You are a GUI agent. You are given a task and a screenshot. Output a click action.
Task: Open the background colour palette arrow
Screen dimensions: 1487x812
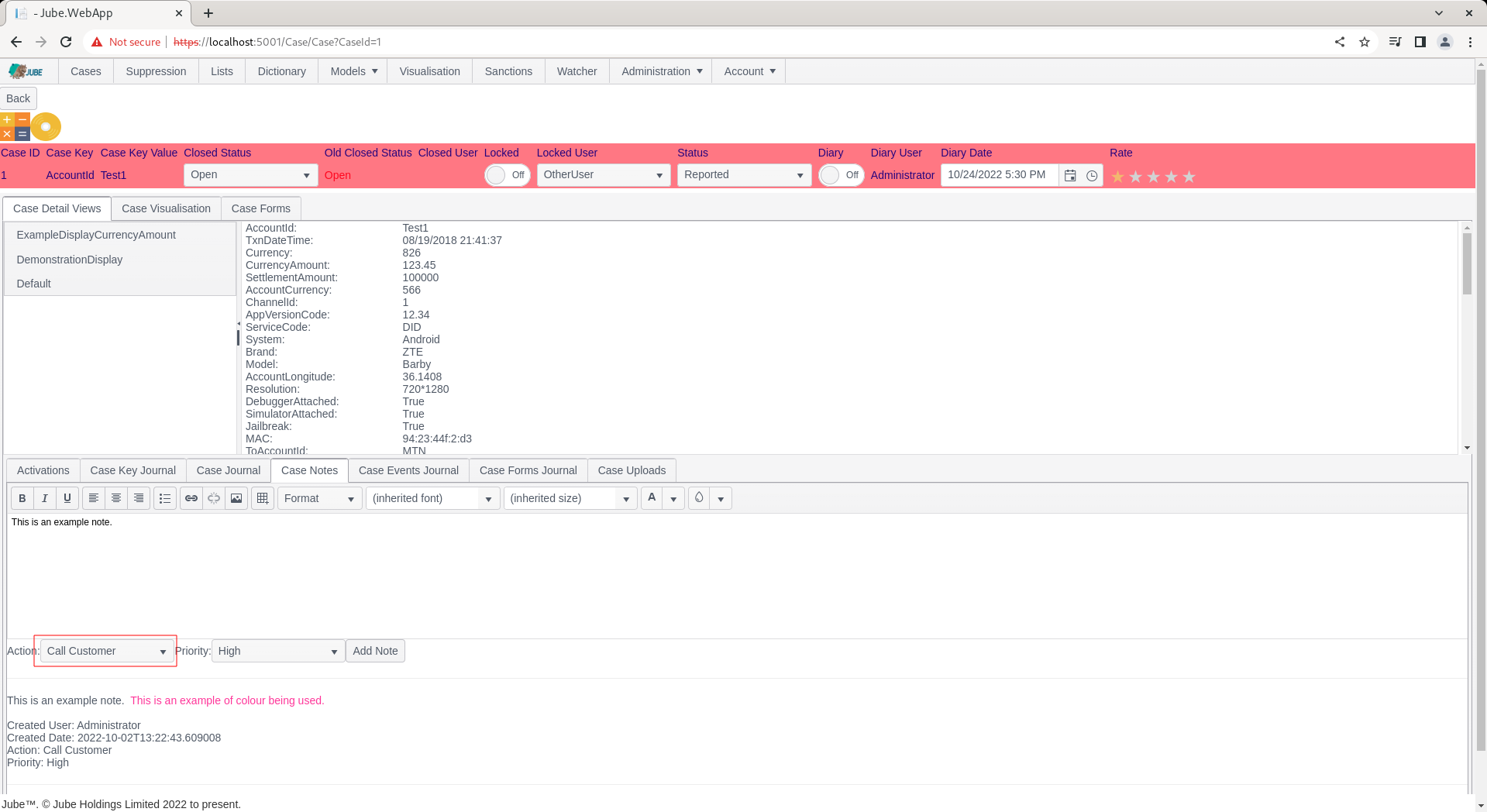click(721, 498)
